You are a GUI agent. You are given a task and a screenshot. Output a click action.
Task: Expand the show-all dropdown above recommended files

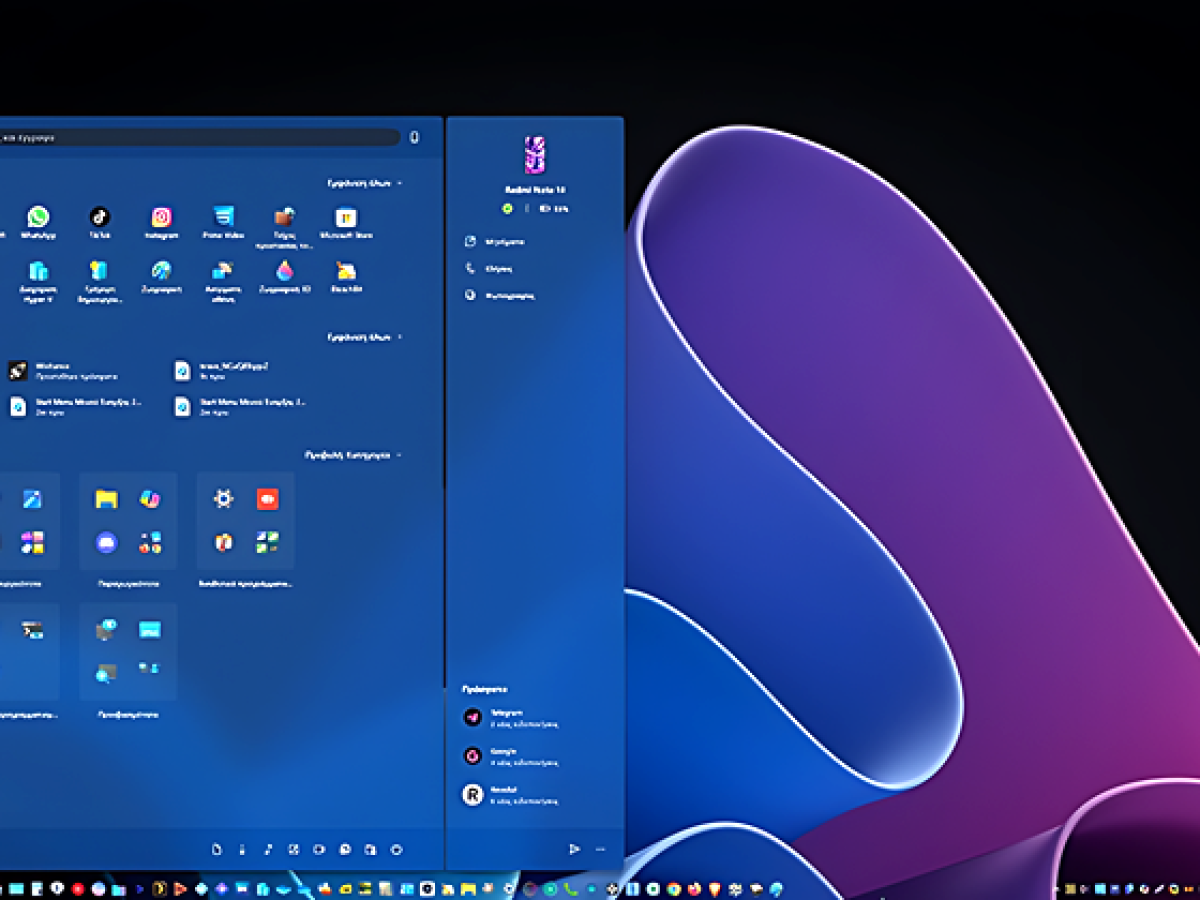[365, 337]
